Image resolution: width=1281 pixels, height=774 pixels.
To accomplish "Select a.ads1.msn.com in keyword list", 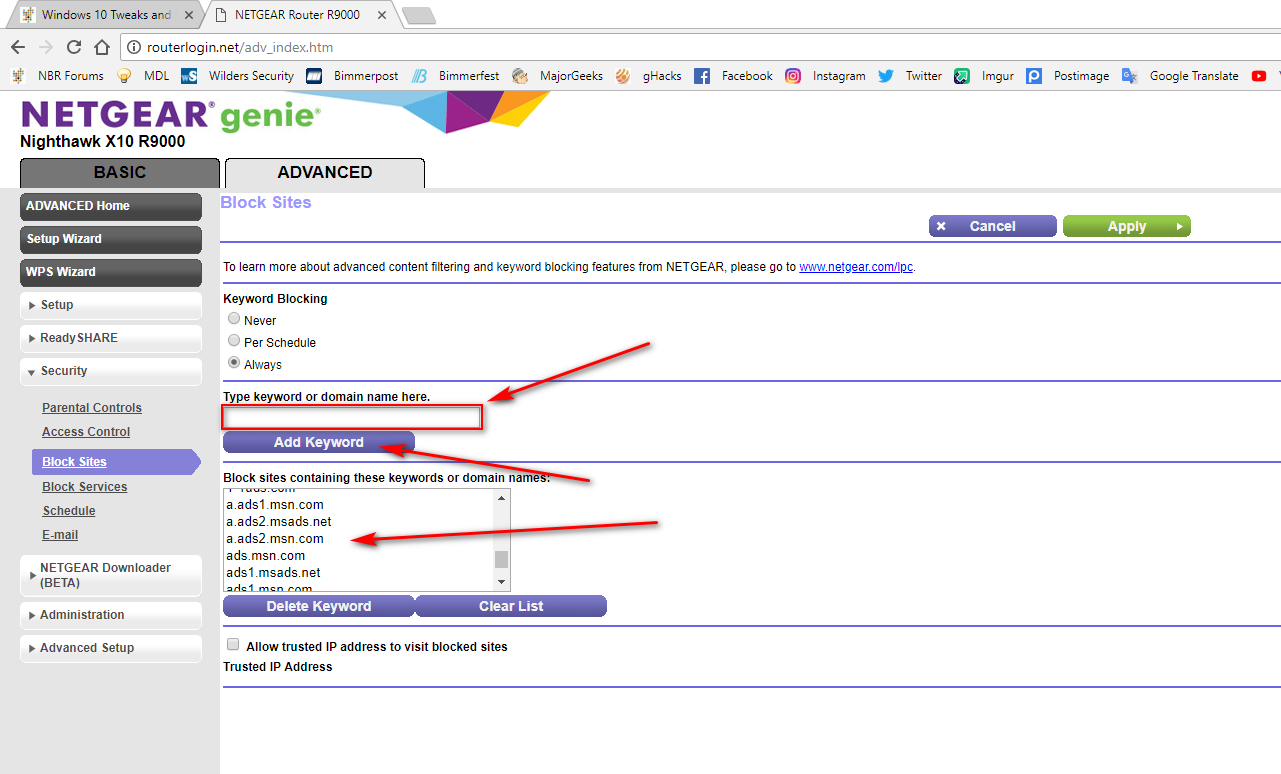I will coord(275,505).
